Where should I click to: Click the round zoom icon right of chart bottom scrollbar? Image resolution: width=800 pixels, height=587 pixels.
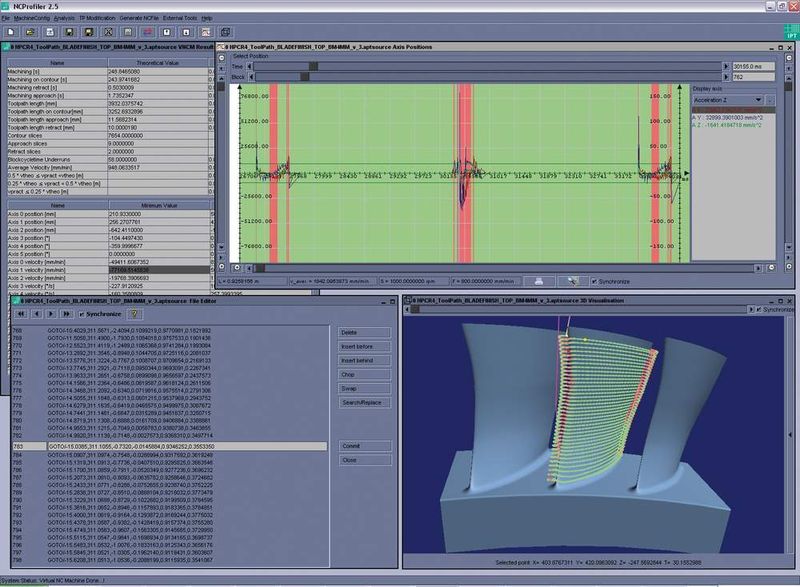[771, 267]
